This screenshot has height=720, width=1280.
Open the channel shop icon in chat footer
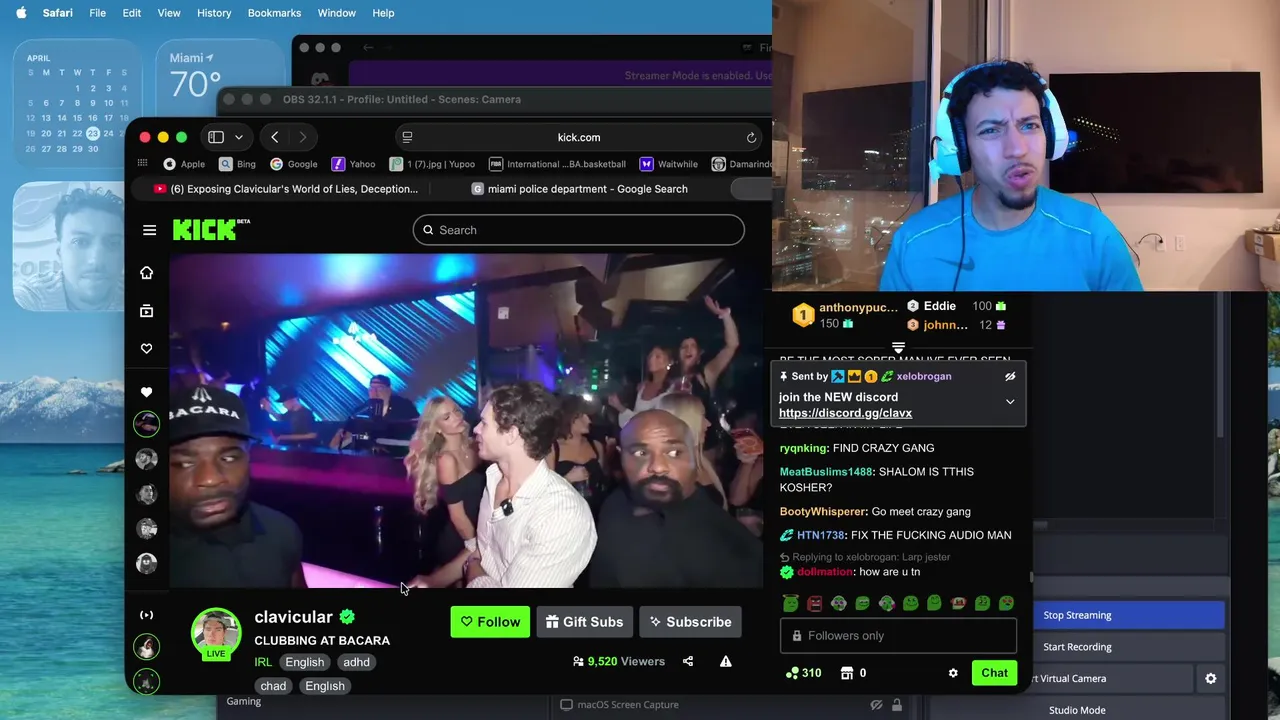point(847,673)
